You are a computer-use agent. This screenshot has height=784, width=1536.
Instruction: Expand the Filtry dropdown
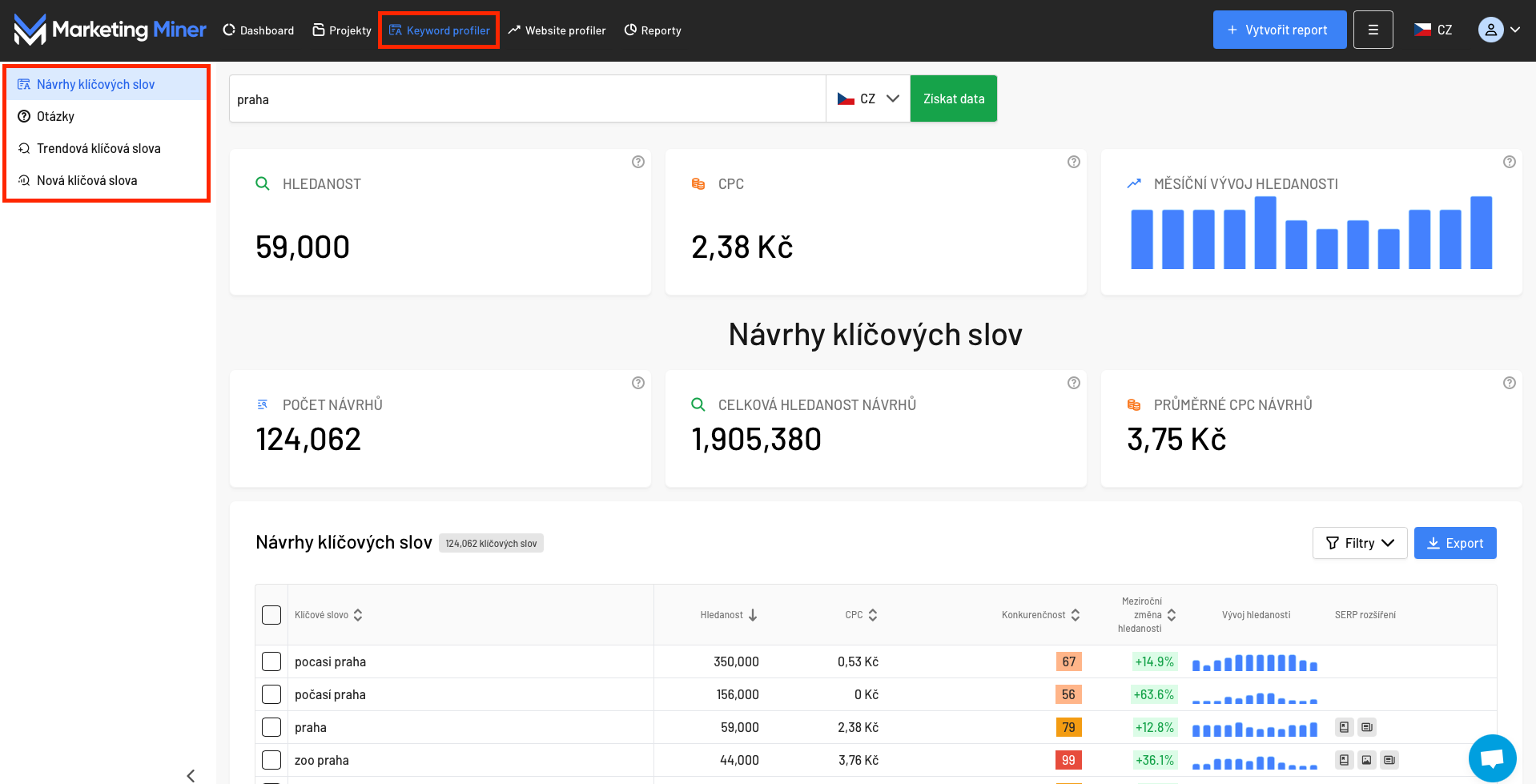1359,543
